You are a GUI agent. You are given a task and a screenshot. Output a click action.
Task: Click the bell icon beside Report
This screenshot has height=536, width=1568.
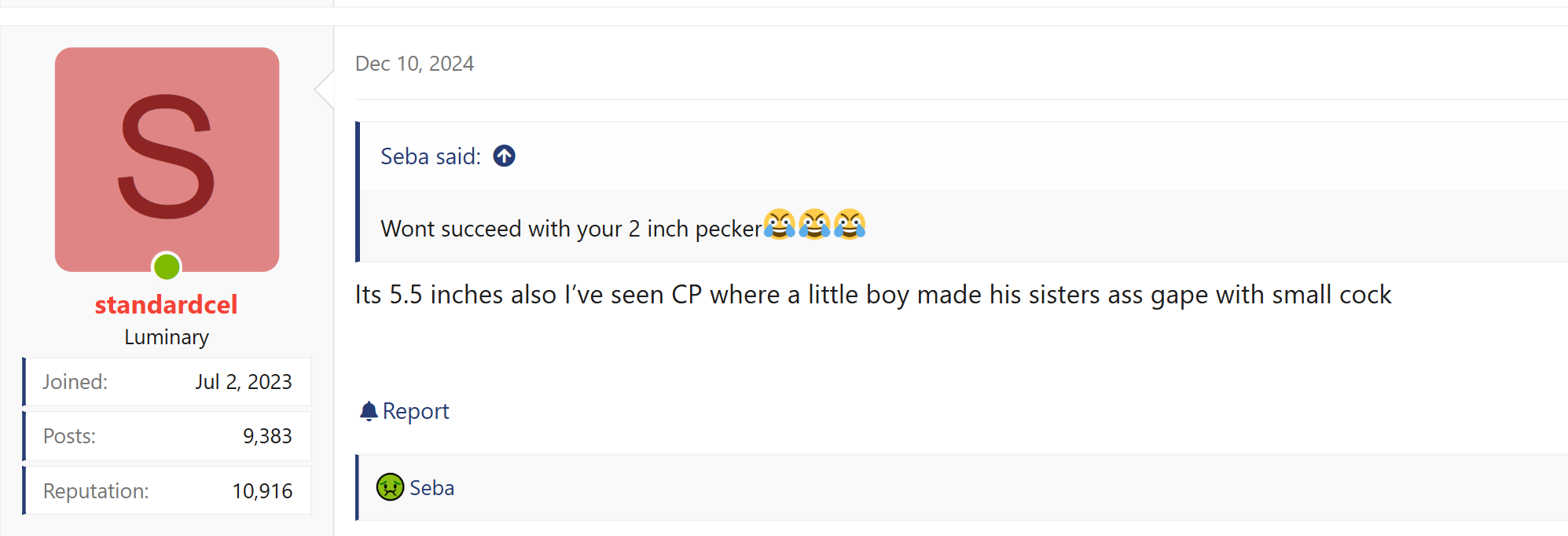(x=369, y=411)
